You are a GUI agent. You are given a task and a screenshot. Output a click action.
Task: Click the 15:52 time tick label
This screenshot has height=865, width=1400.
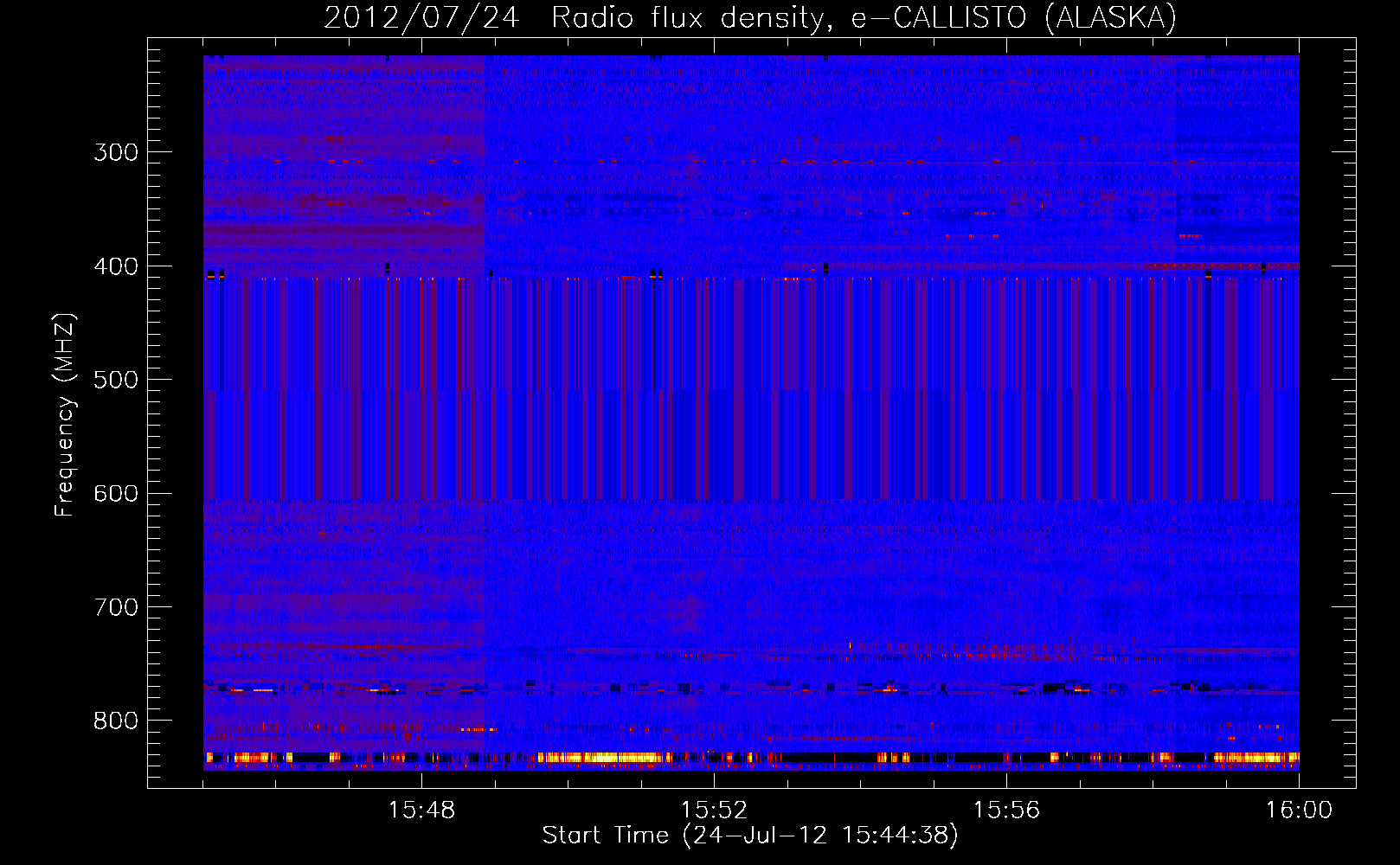(x=714, y=811)
